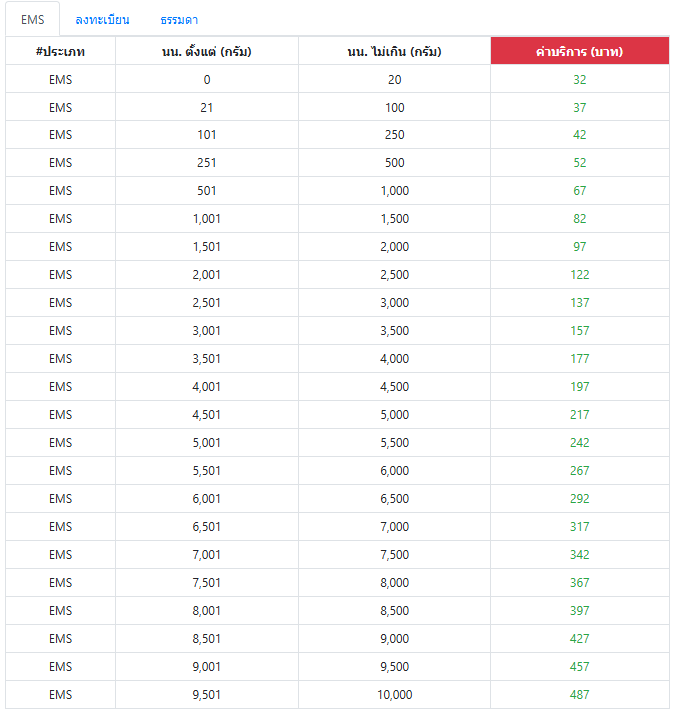The width and height of the screenshot is (677, 711).
Task: Click the service fee value 32
Action: (580, 79)
